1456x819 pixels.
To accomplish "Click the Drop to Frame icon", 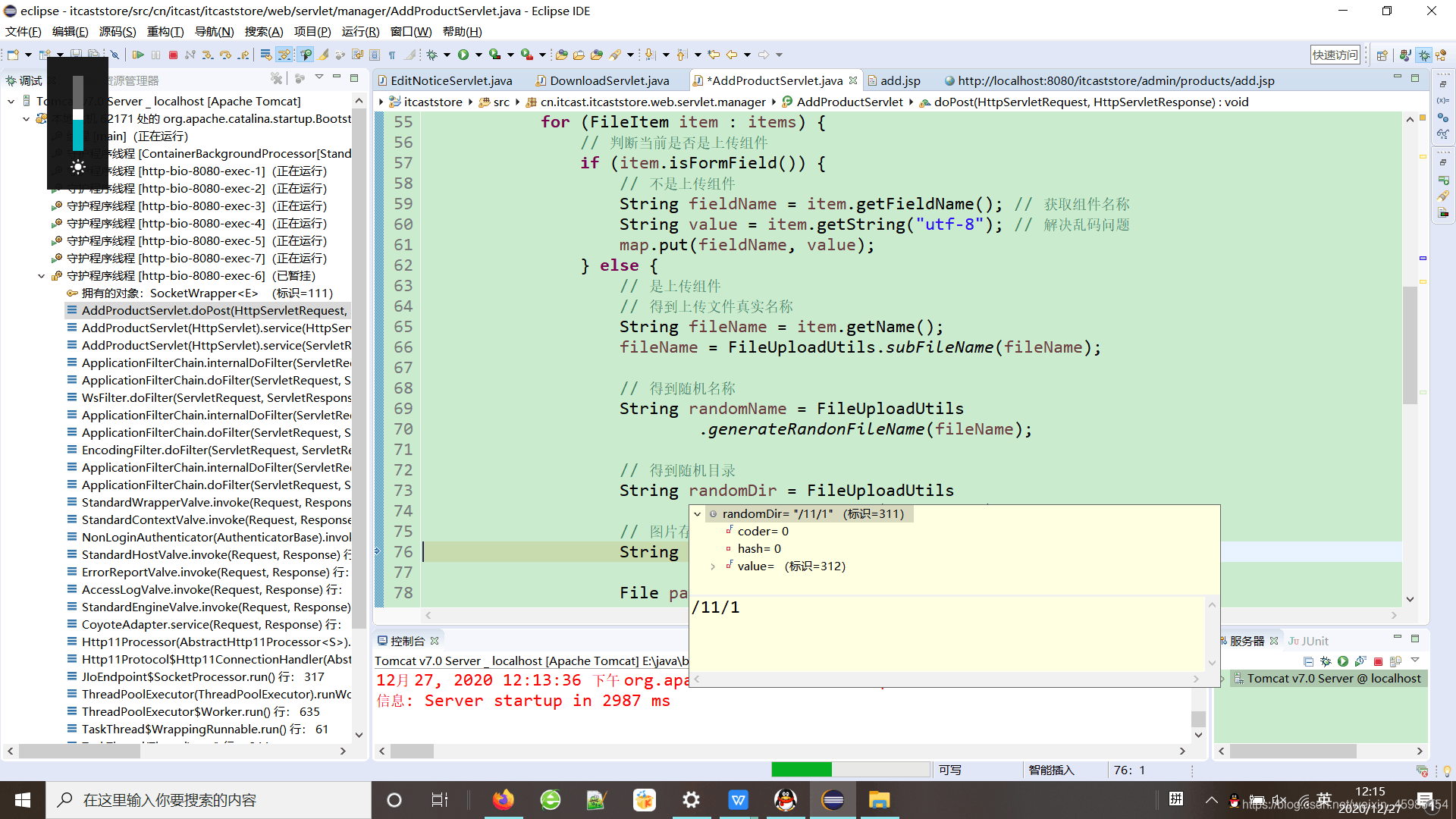I will (x=265, y=55).
